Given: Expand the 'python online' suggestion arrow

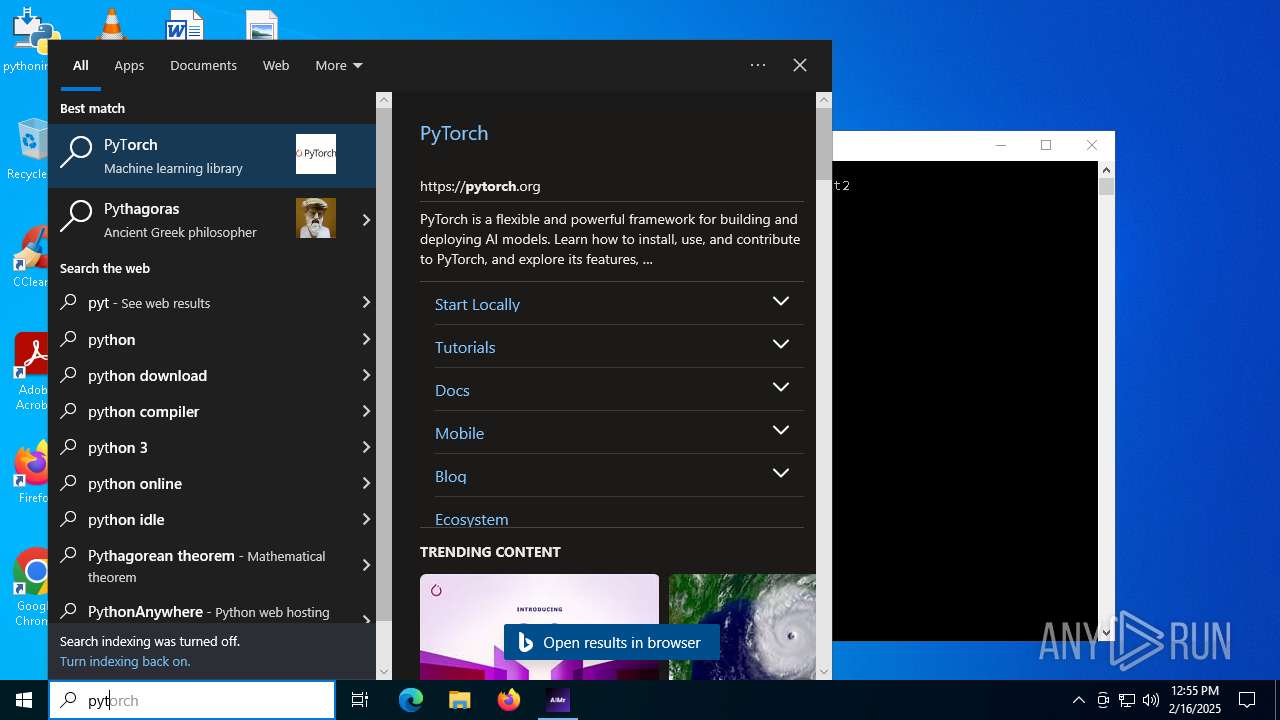Looking at the screenshot, I should (366, 483).
